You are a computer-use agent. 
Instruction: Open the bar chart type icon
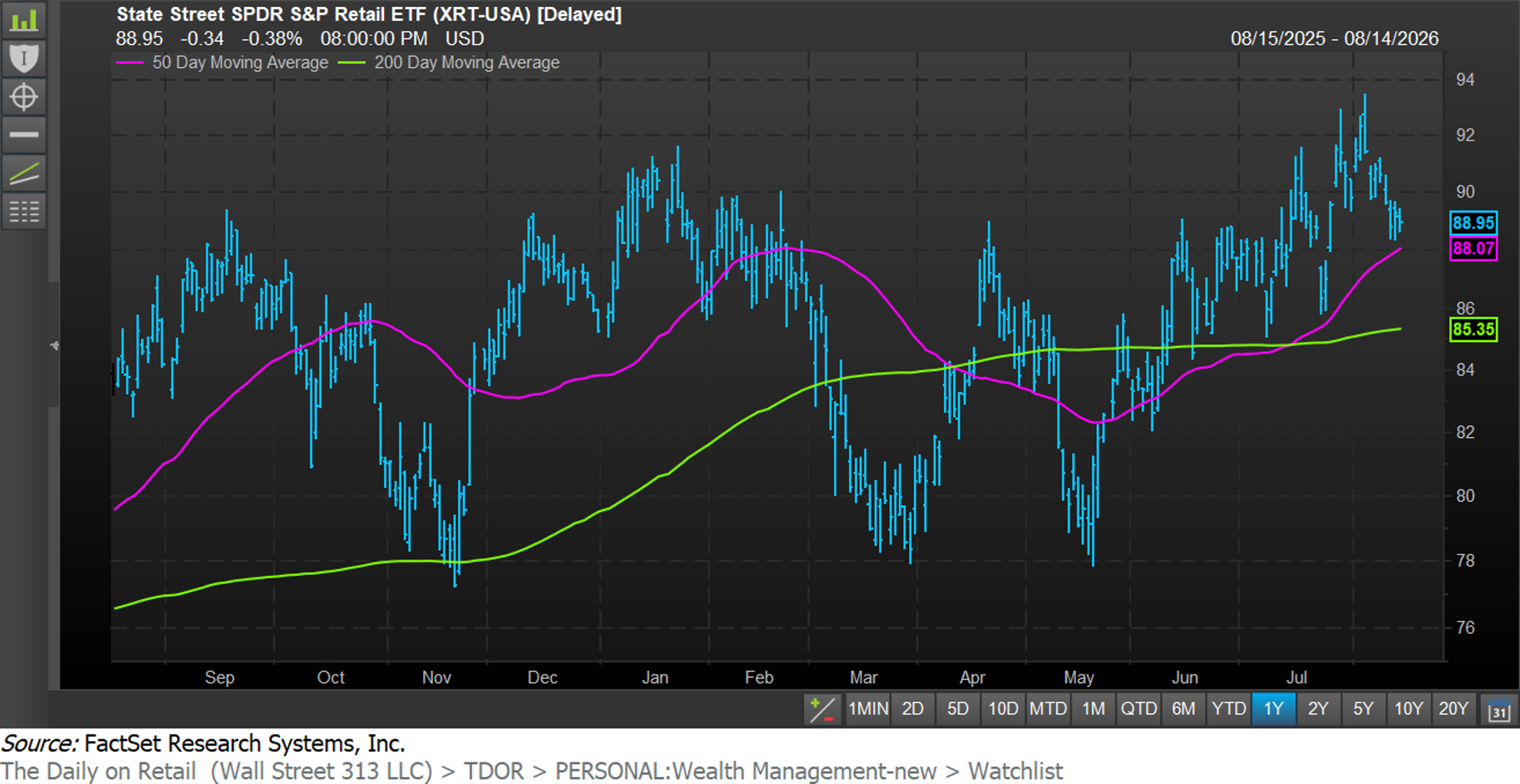tap(24, 19)
